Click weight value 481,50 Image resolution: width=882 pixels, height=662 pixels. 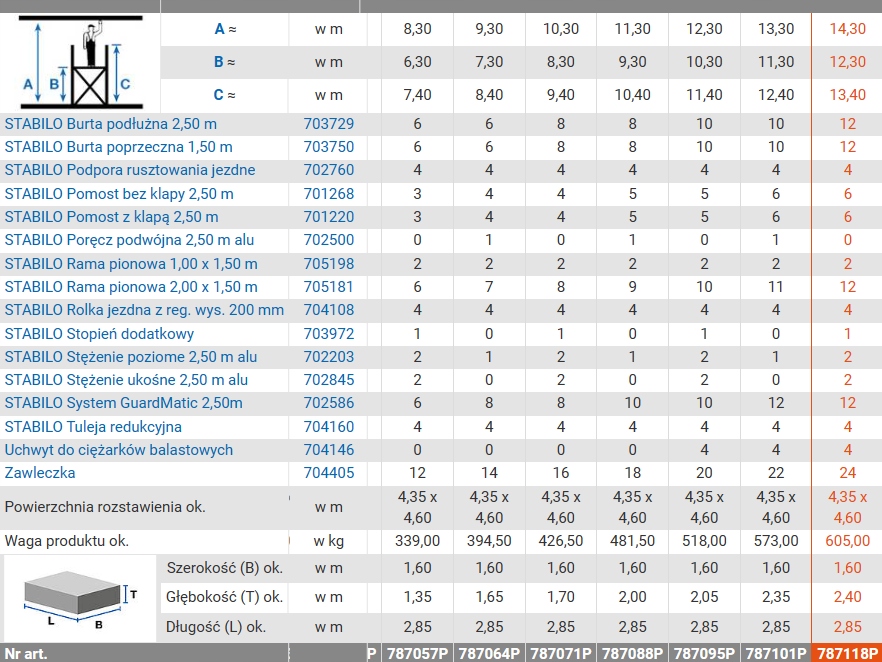pyautogui.click(x=632, y=541)
